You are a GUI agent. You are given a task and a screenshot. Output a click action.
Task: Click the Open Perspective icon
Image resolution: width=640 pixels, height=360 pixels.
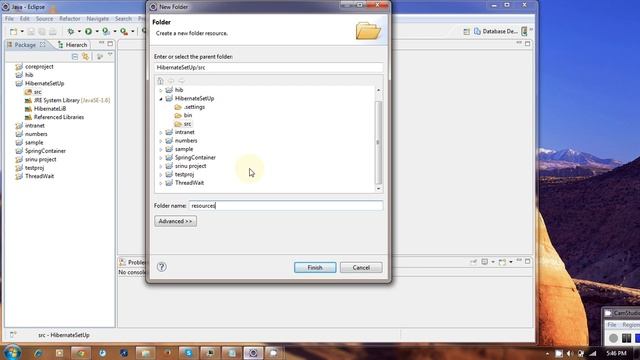[x=466, y=31]
